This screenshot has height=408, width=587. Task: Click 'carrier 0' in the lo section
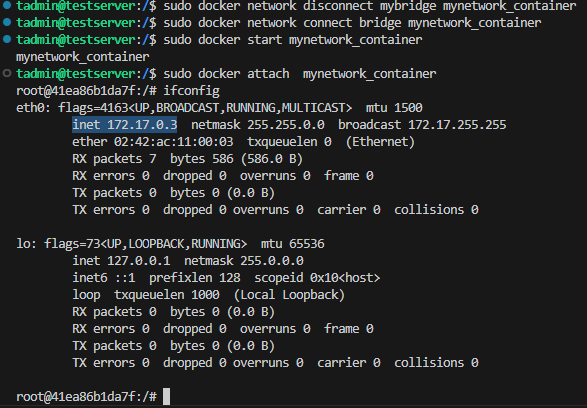coord(349,363)
